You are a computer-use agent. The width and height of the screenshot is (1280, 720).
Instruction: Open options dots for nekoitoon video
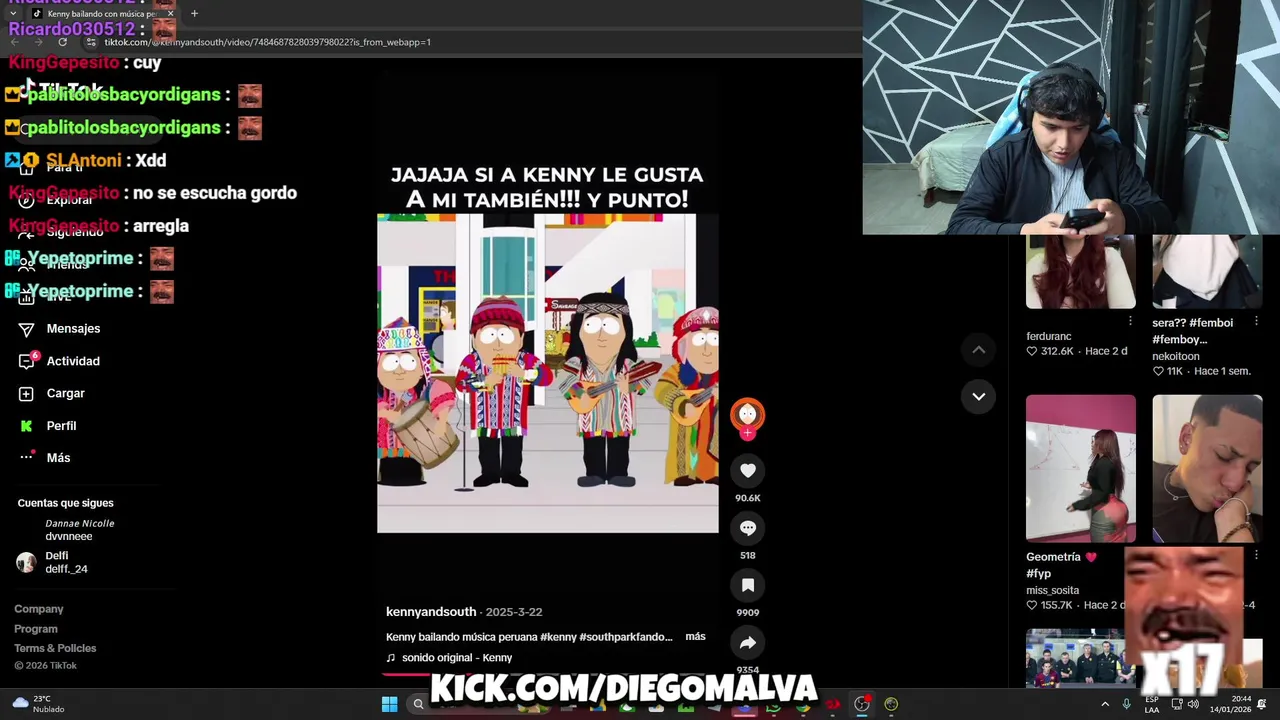tap(1256, 322)
